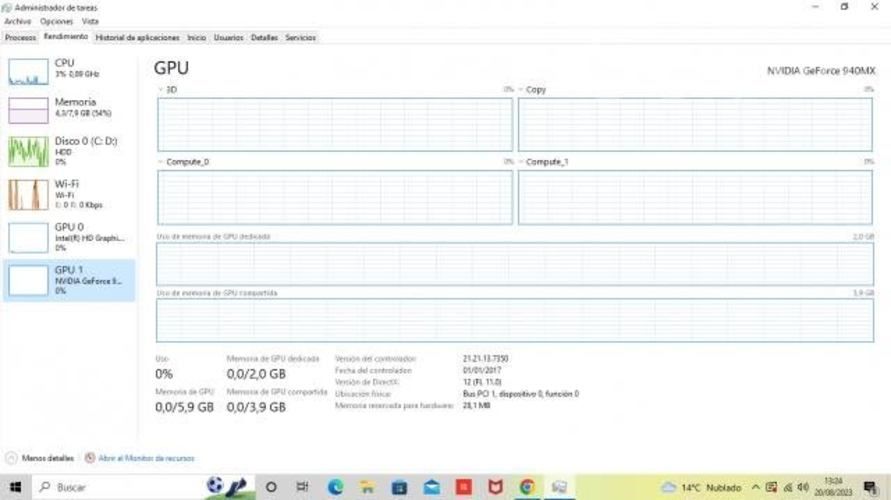Click the driver version 21.21.13.7350 value
This screenshot has height=500, width=891.
tap(485, 359)
